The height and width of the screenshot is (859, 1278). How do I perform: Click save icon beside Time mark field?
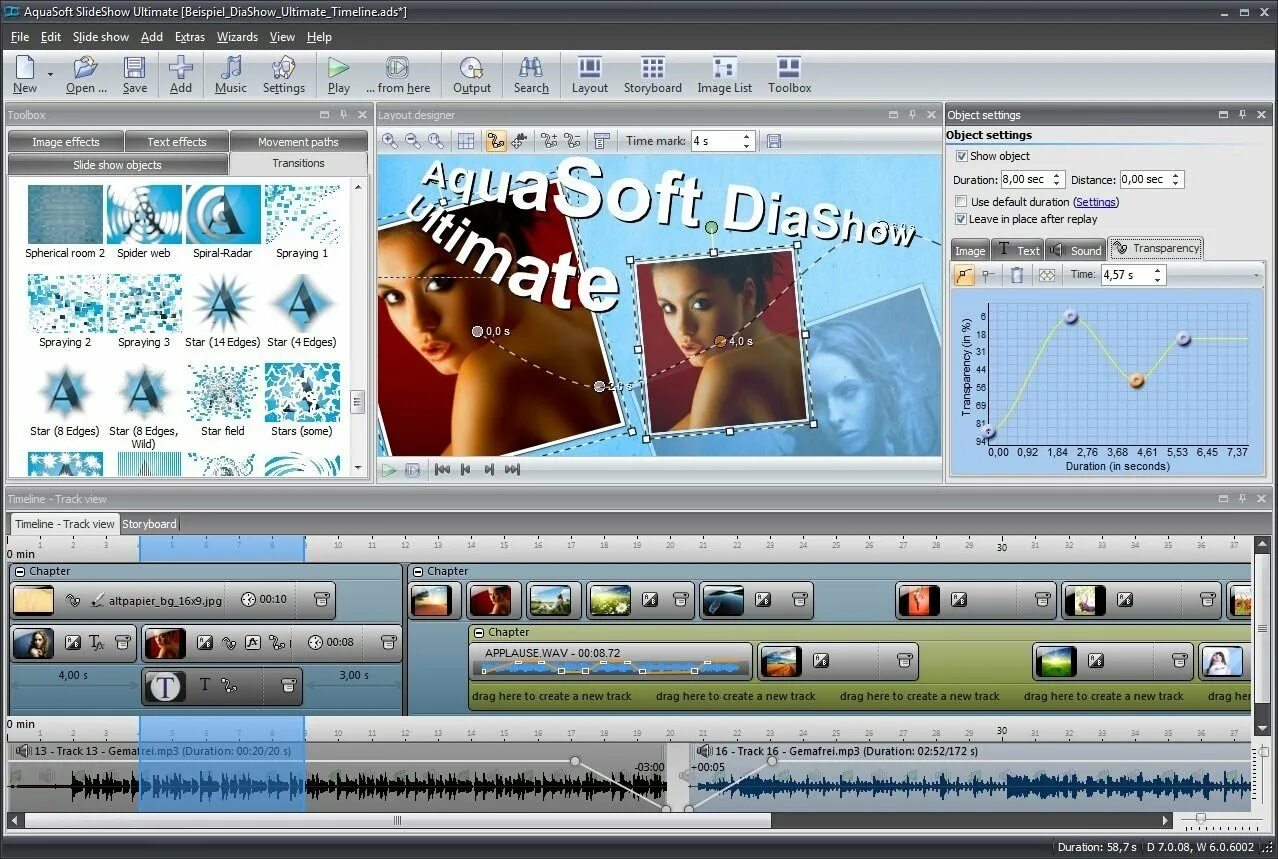(x=774, y=141)
